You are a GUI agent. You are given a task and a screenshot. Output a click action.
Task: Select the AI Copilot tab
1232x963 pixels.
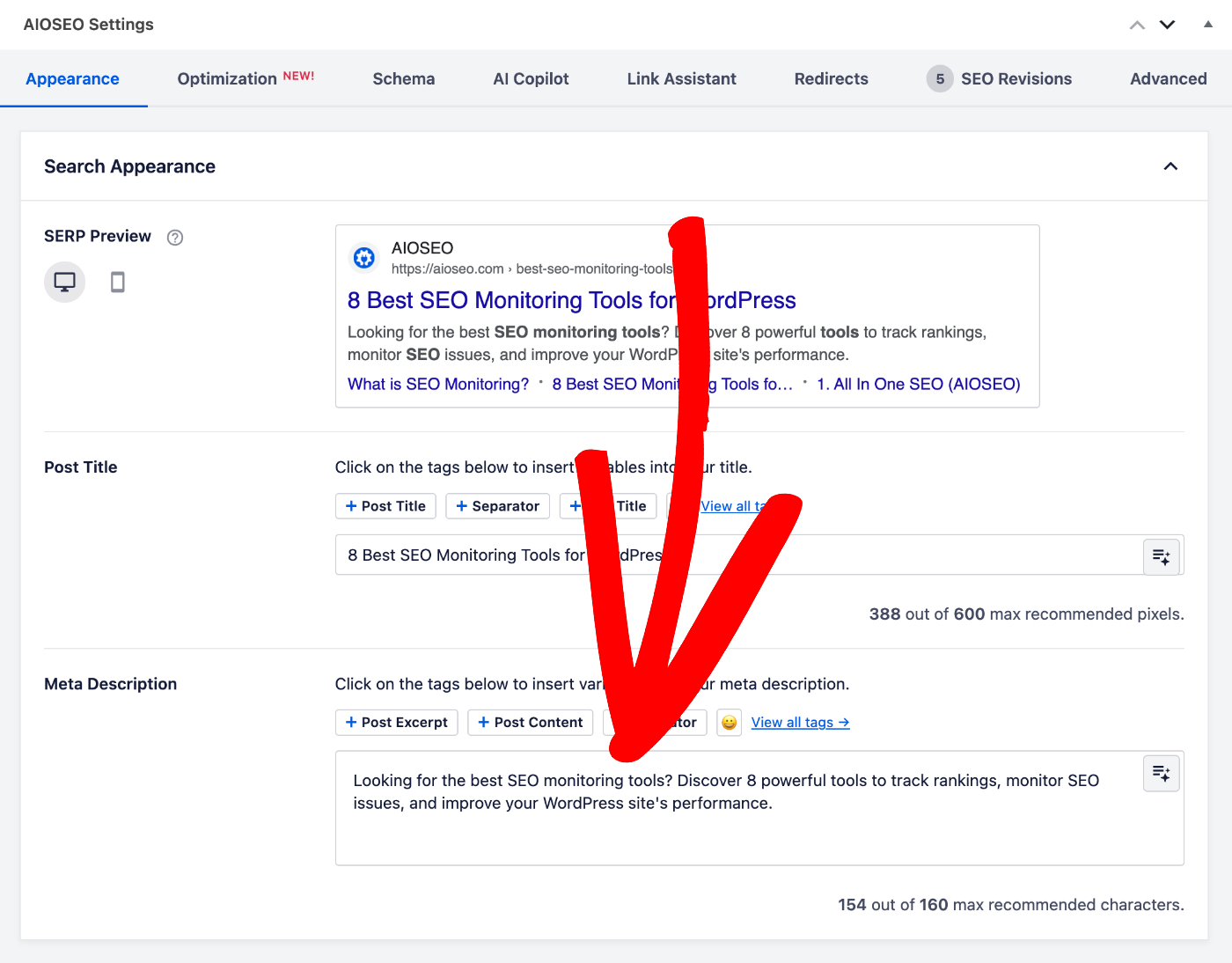click(532, 79)
